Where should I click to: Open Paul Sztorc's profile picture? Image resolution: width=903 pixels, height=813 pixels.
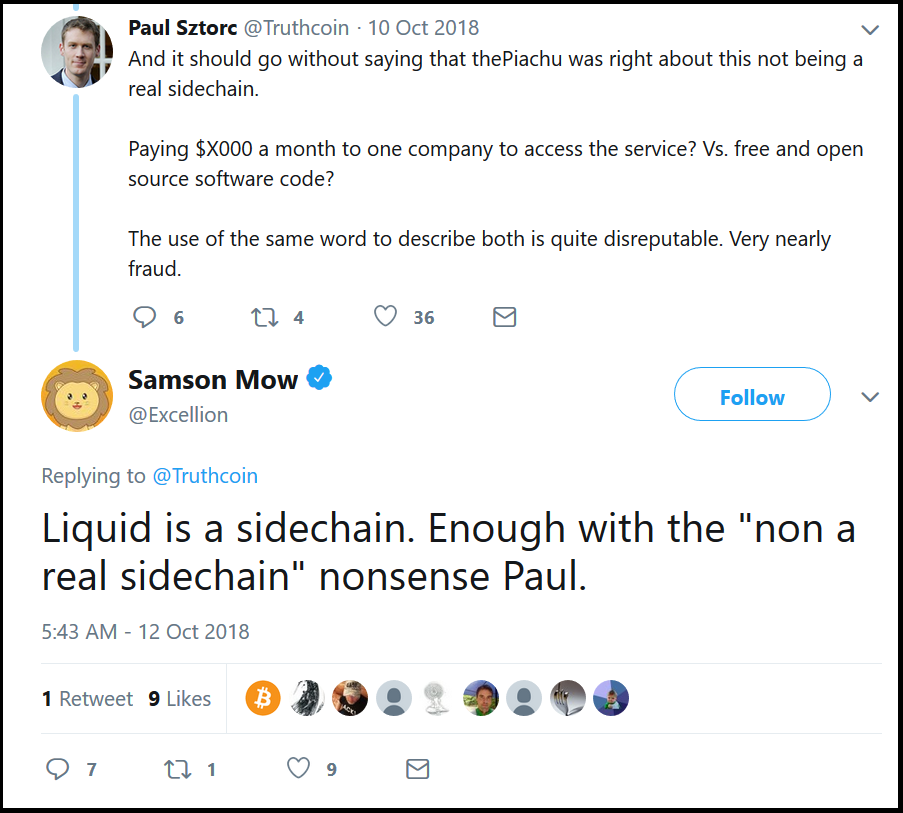77,52
